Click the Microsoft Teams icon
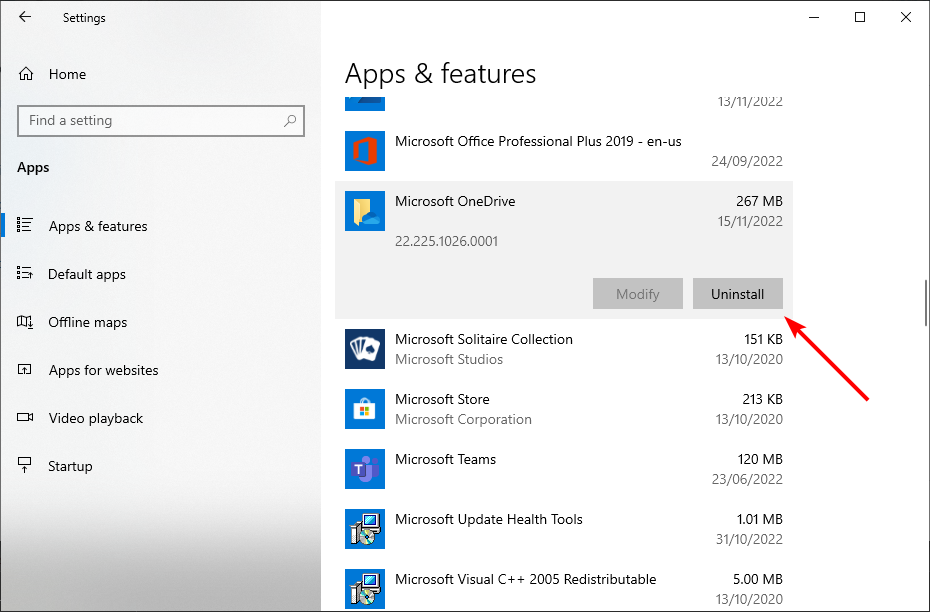Viewport: 930px width, 612px height. 365,469
